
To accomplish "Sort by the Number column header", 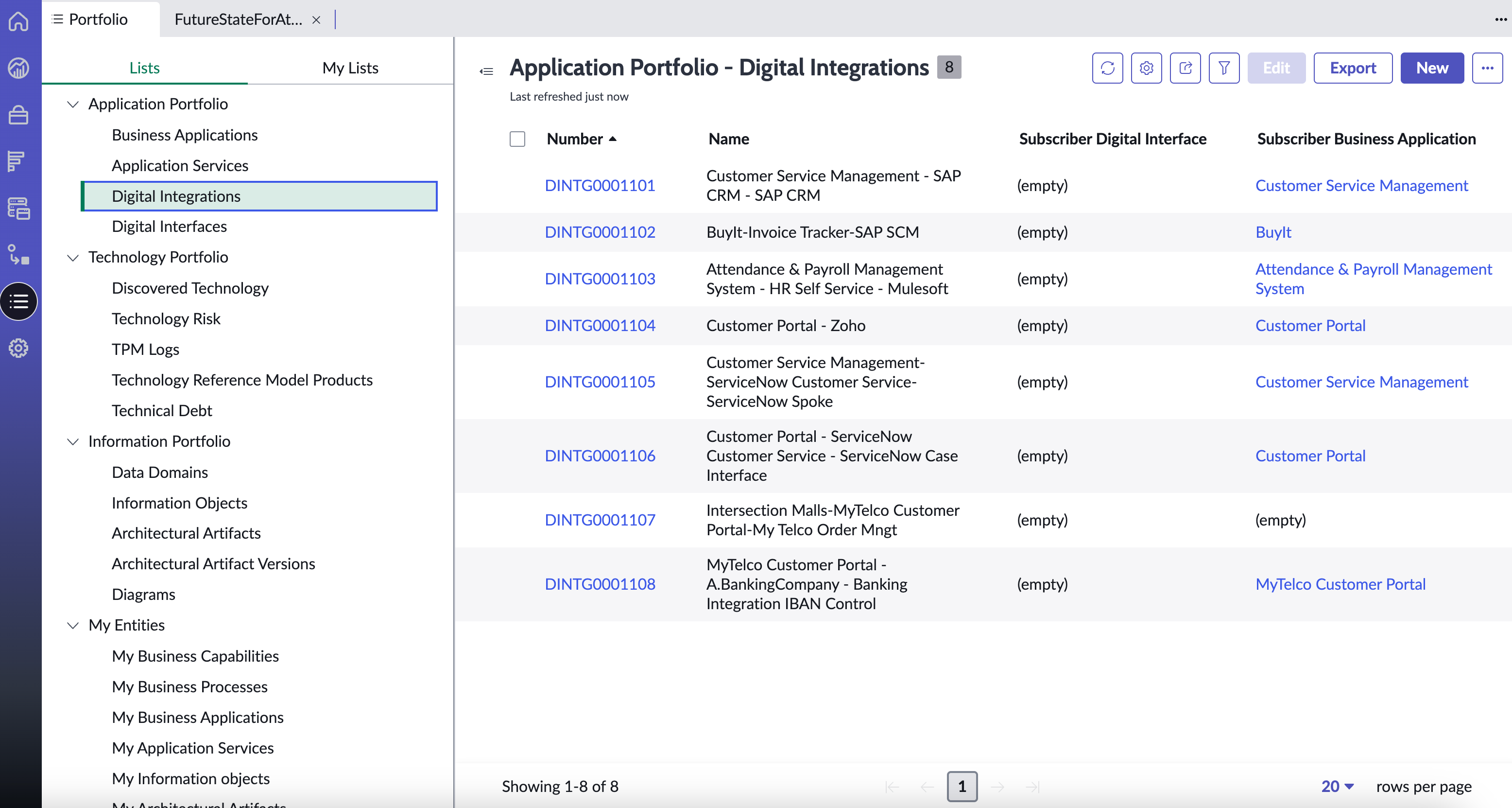I will pyautogui.click(x=581, y=139).
